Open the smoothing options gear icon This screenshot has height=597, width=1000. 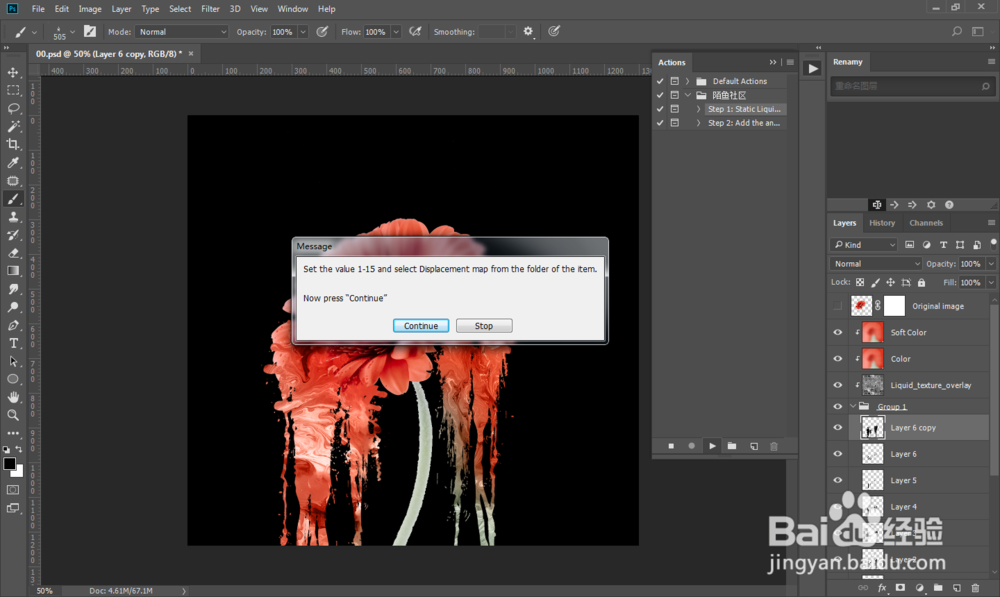[528, 32]
